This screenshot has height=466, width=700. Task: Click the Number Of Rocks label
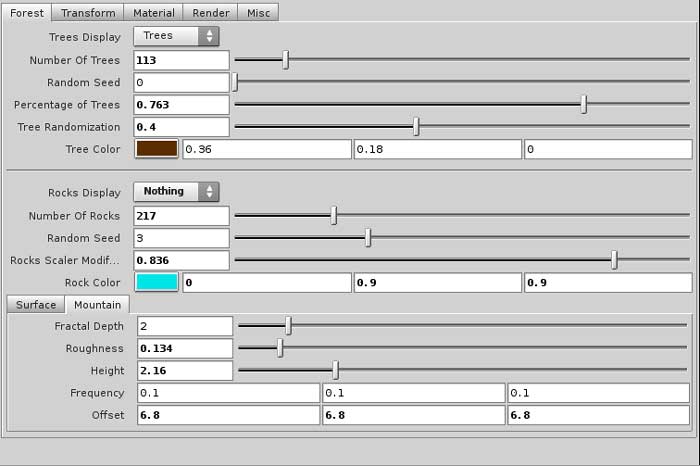click(x=75, y=216)
